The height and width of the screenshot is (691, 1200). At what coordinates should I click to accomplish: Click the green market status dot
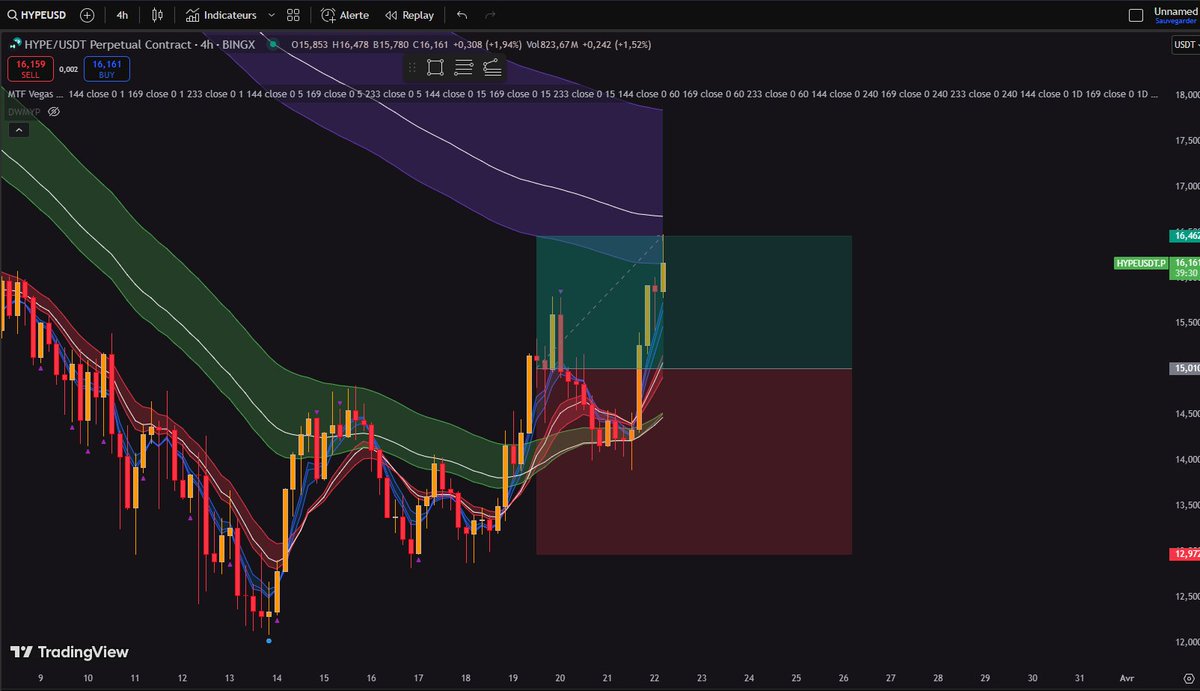click(275, 44)
